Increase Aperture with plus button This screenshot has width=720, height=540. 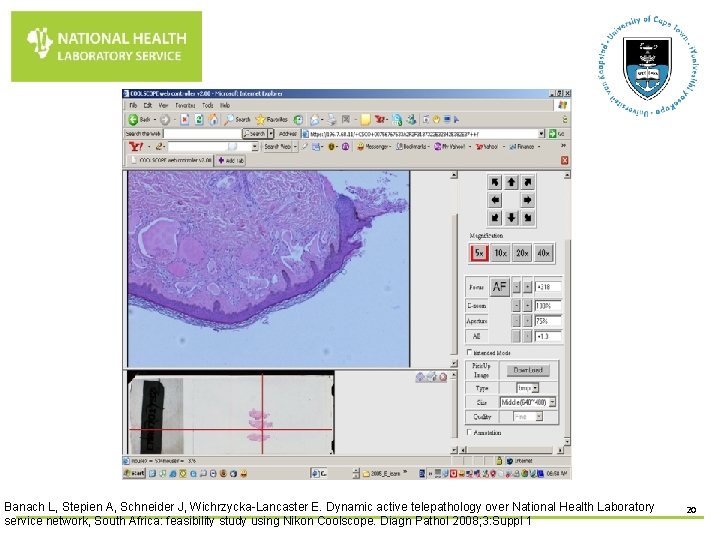528,321
